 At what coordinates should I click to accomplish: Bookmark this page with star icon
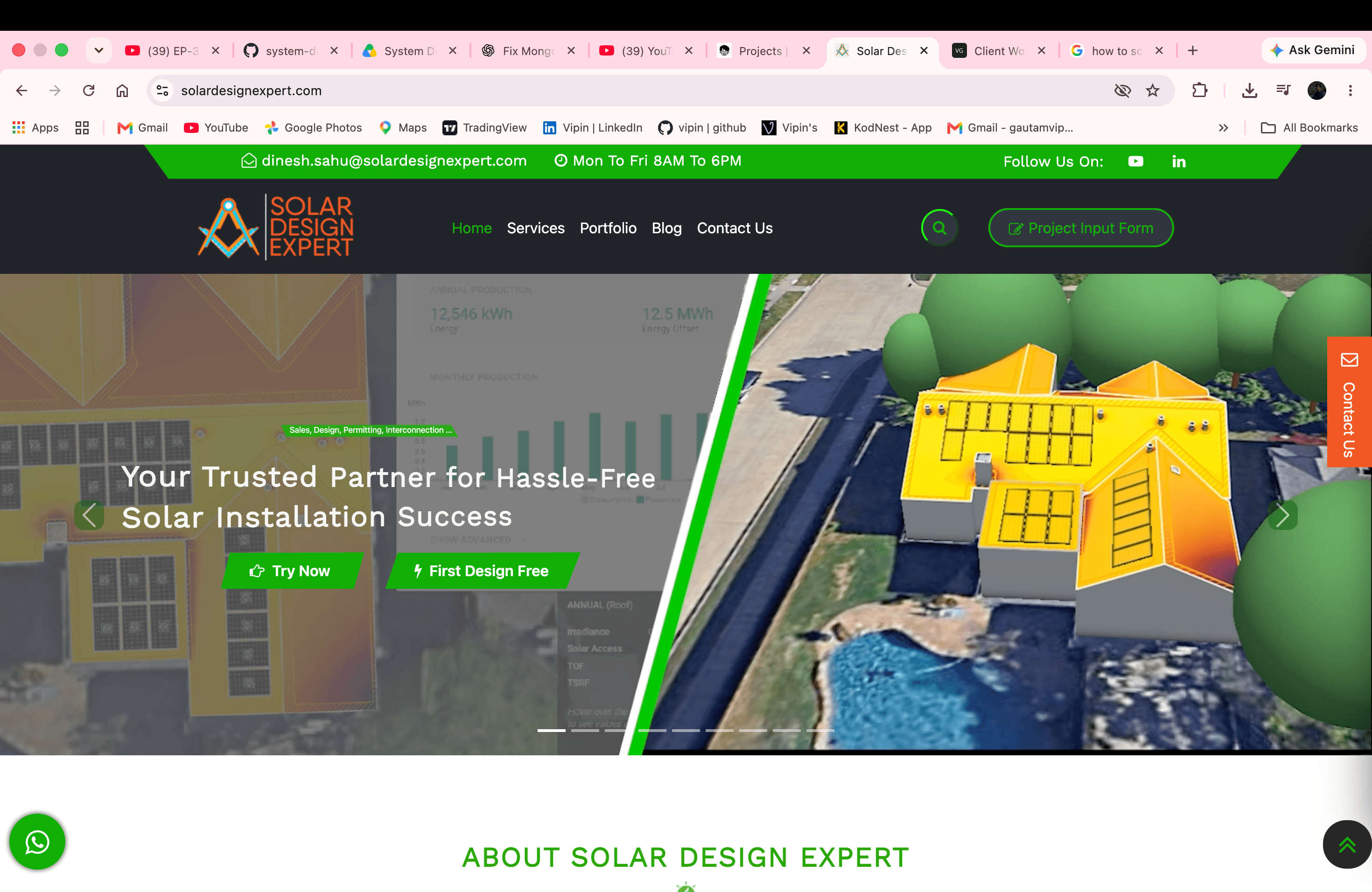1152,91
